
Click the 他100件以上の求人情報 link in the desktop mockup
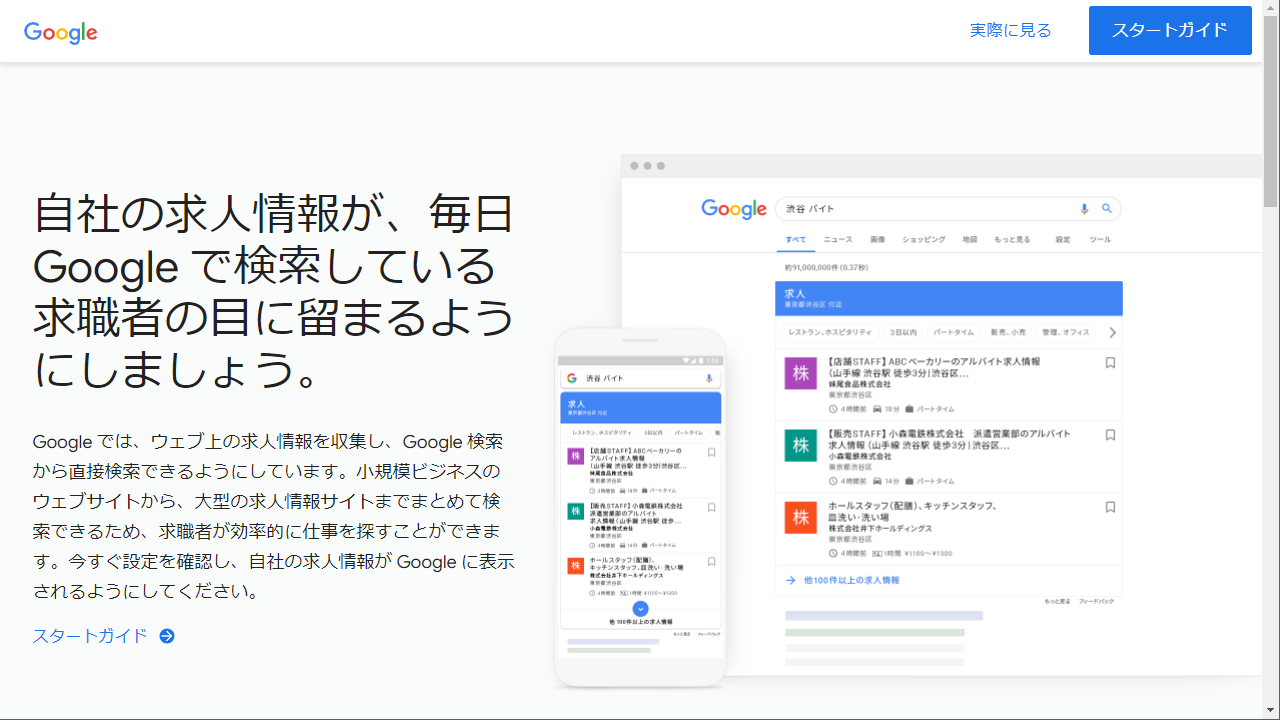point(851,580)
